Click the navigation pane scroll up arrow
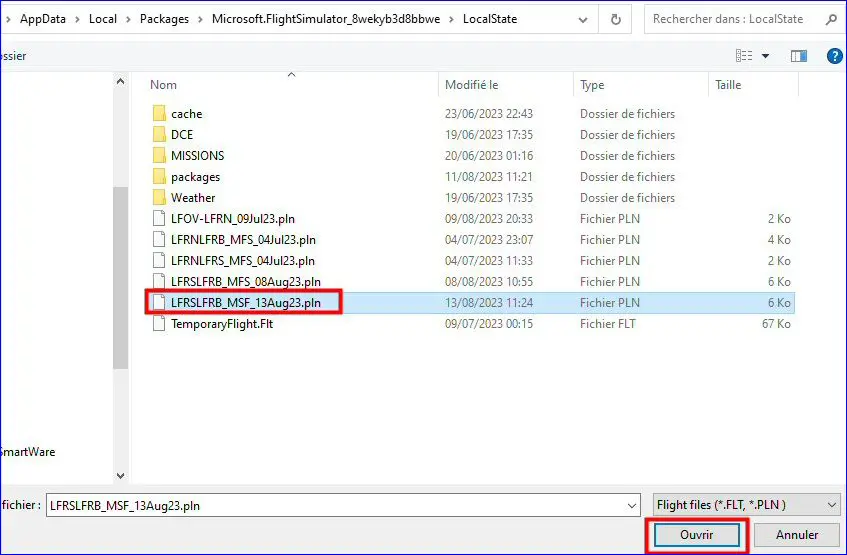 (x=120, y=82)
